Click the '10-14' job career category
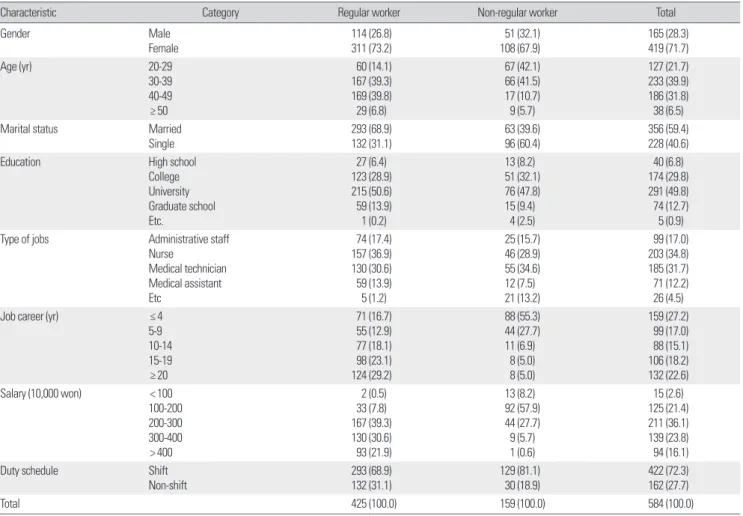Screen dimensions: 743x516 [x=160, y=345]
